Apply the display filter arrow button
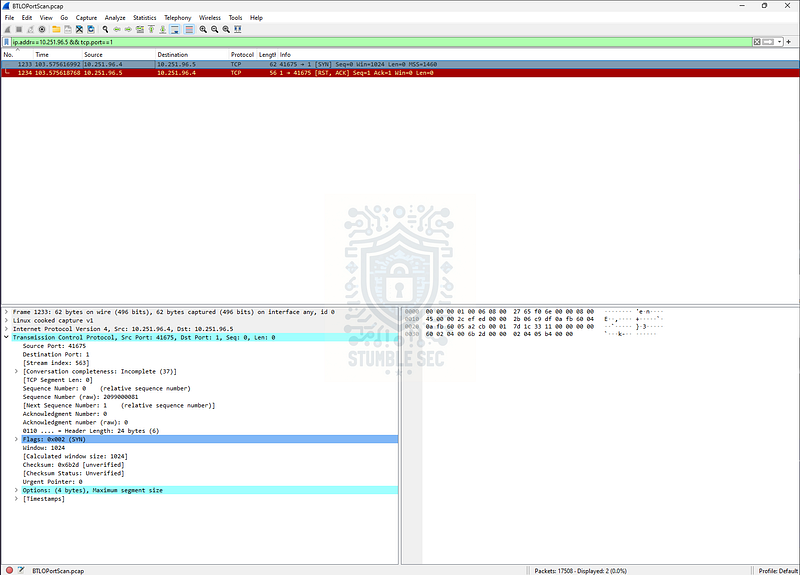800x575 pixels. point(768,42)
